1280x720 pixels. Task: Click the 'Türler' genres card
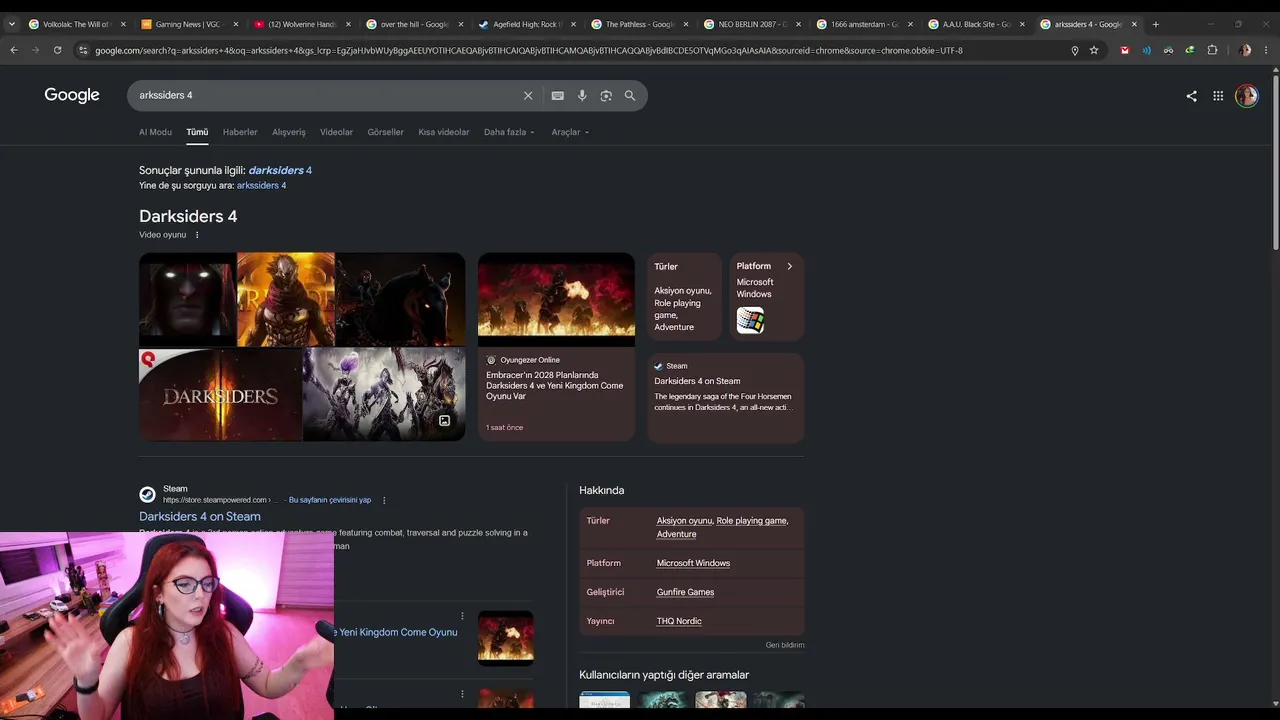[x=684, y=297]
